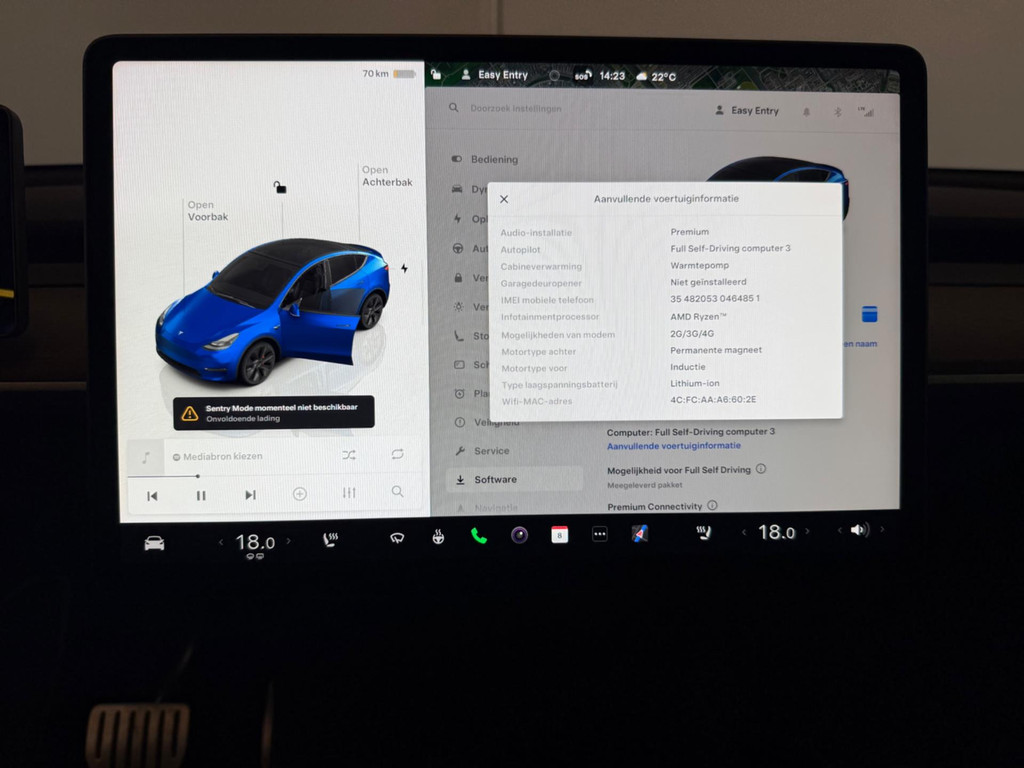Open the phone app in bottom bar
The image size is (1024, 768).
point(478,535)
